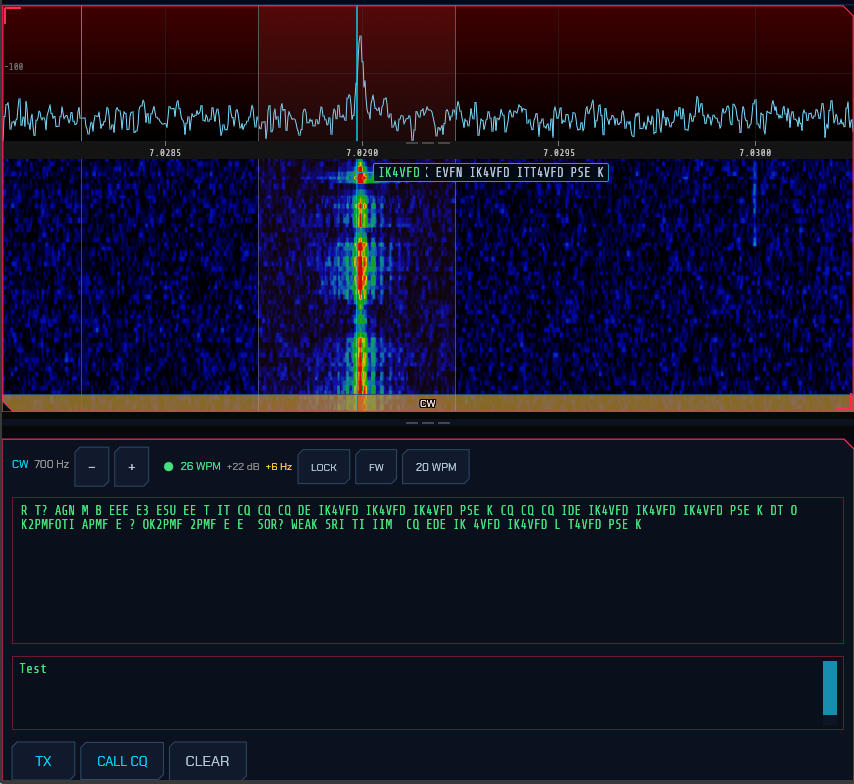The image size is (854, 784).
Task: Toggle the LOCK button
Action: (x=324, y=467)
